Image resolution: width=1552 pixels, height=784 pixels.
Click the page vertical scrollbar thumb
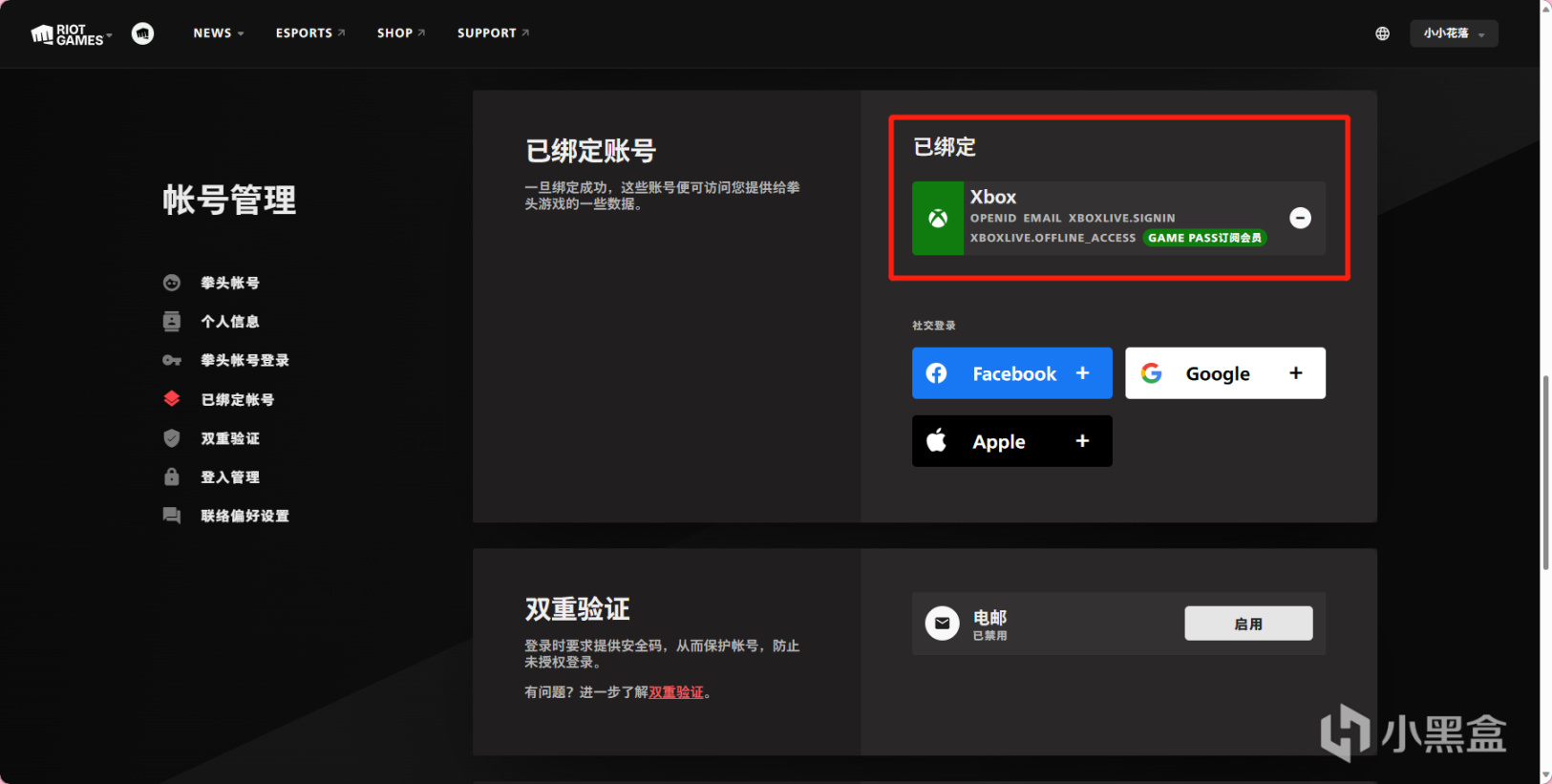click(x=1545, y=473)
